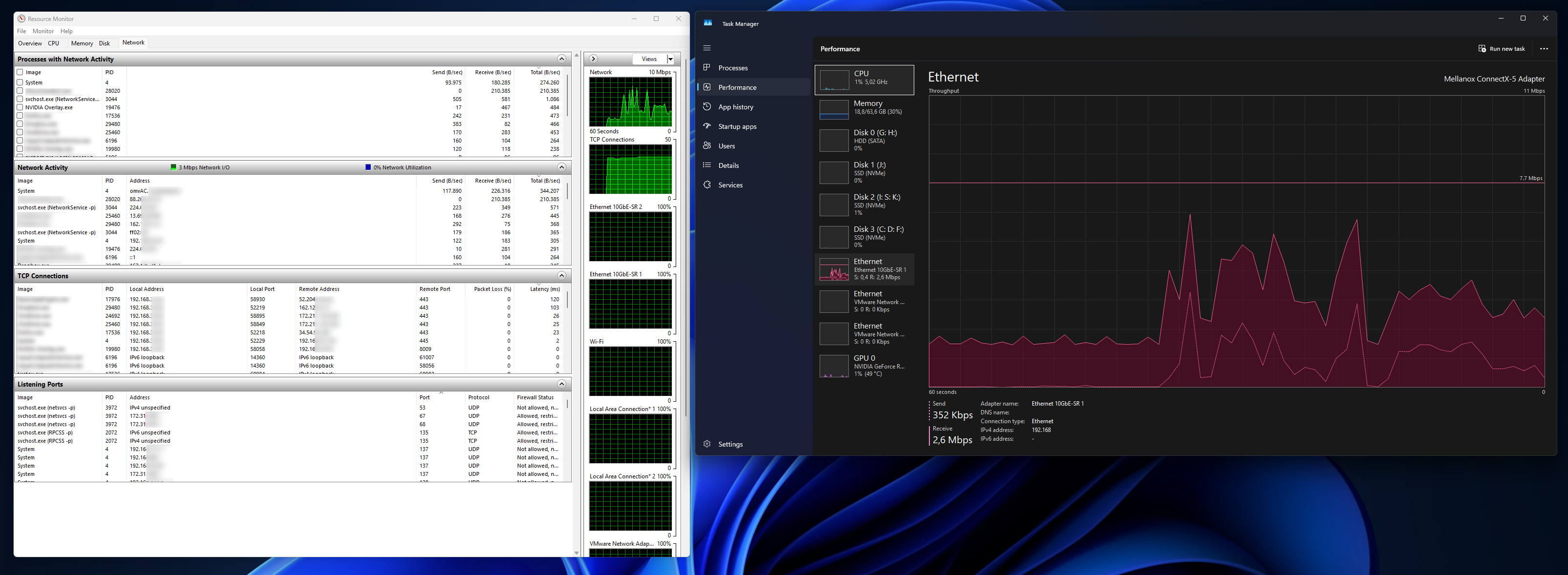
Task: Collapse the TCP Connections section
Action: click(561, 275)
